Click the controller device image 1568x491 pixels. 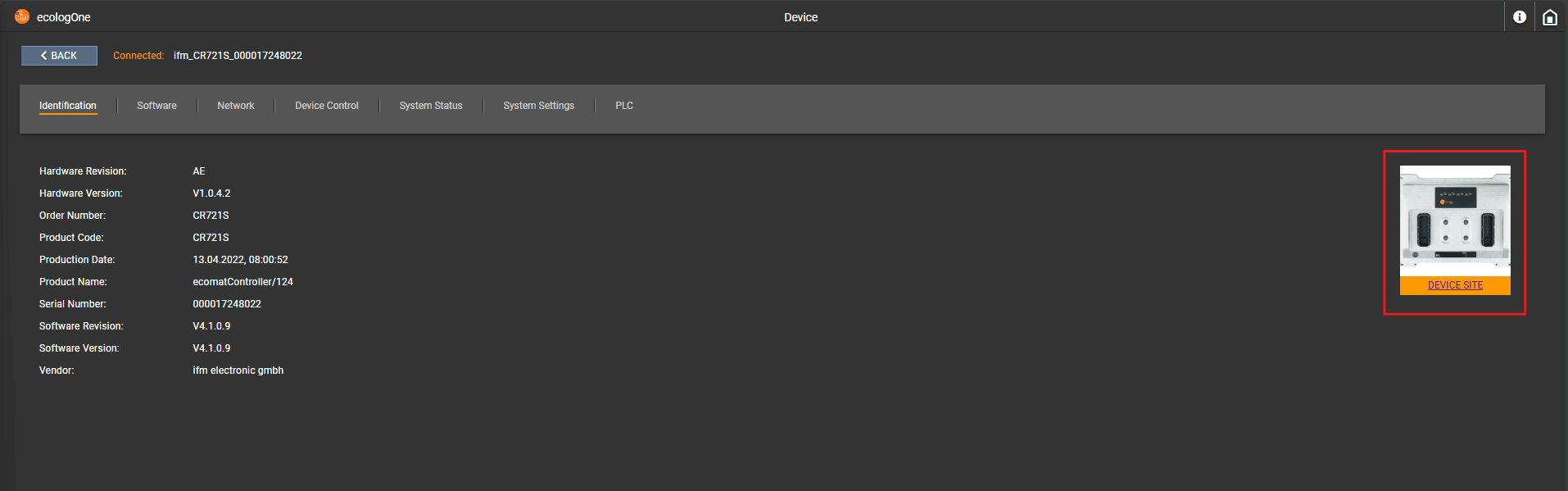pos(1455,221)
